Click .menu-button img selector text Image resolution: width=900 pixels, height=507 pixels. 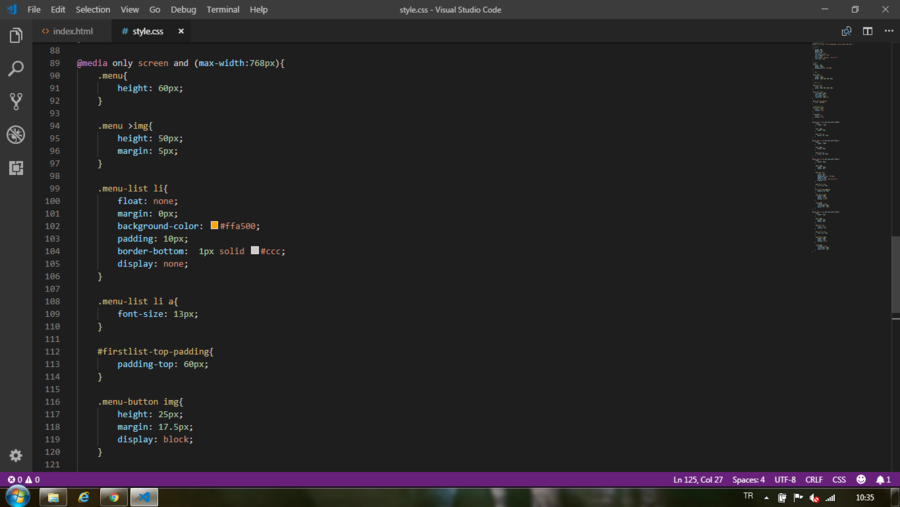[x=138, y=402]
